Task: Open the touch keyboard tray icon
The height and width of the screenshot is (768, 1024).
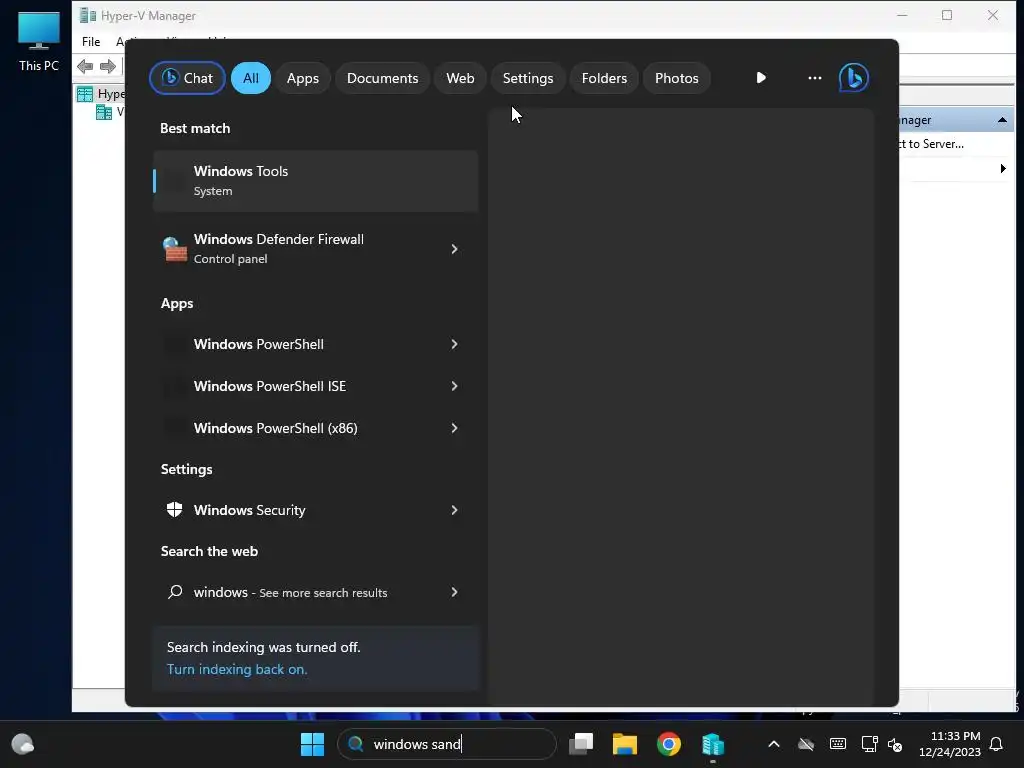Action: coord(838,744)
